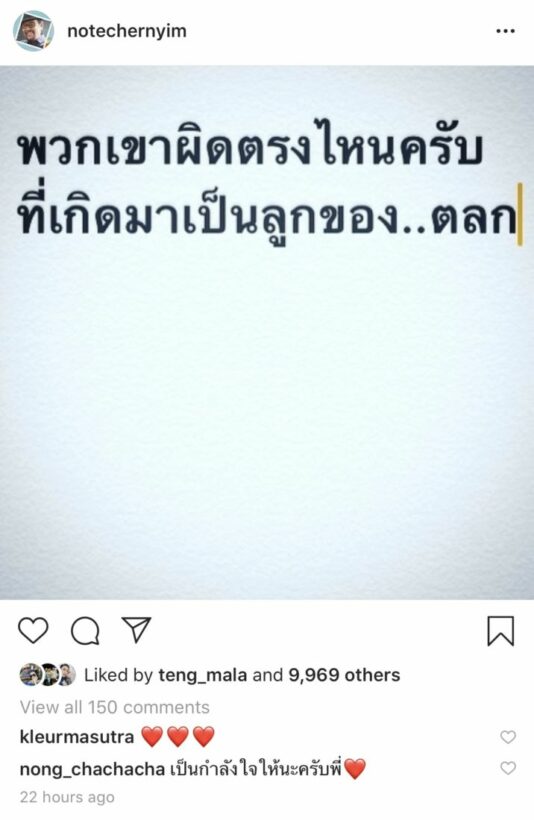This screenshot has height=820, width=534.
Task: Open nong_chachacha commenter profile
Action: coord(92,769)
